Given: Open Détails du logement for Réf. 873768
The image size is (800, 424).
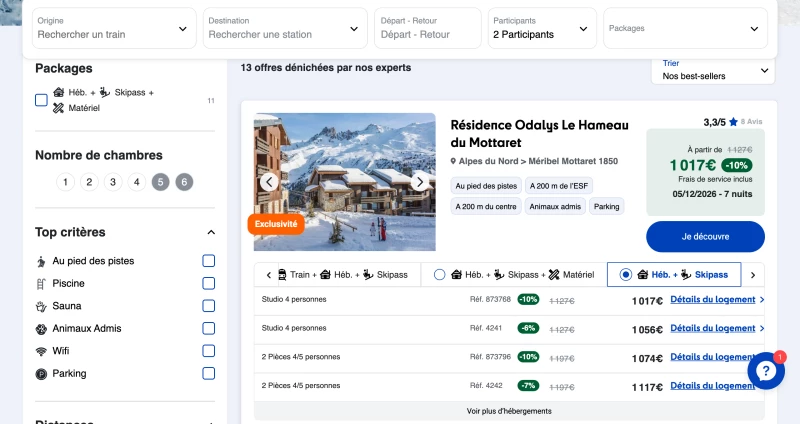Looking at the screenshot, I should coord(713,300).
